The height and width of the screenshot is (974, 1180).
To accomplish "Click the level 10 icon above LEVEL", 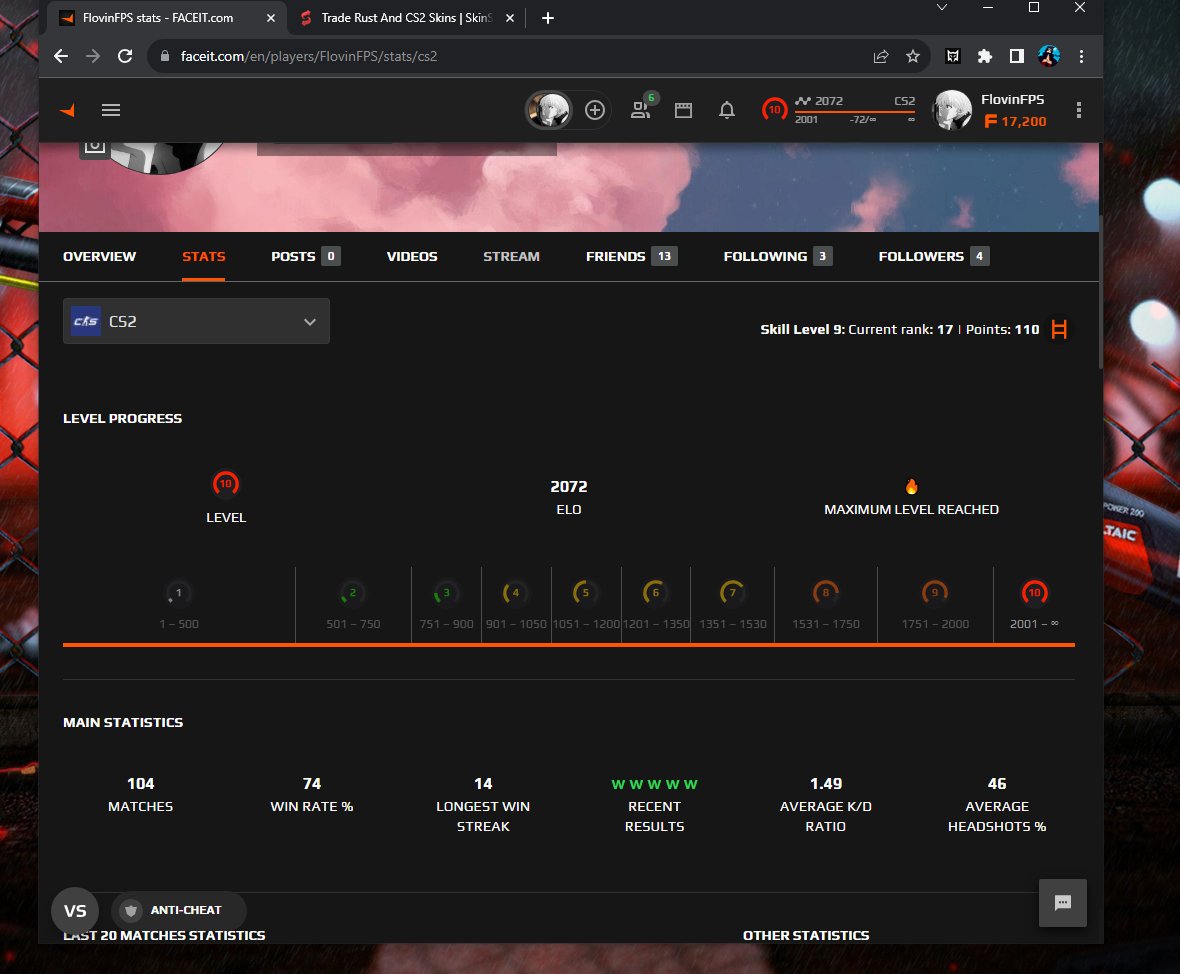I will click(x=226, y=483).
